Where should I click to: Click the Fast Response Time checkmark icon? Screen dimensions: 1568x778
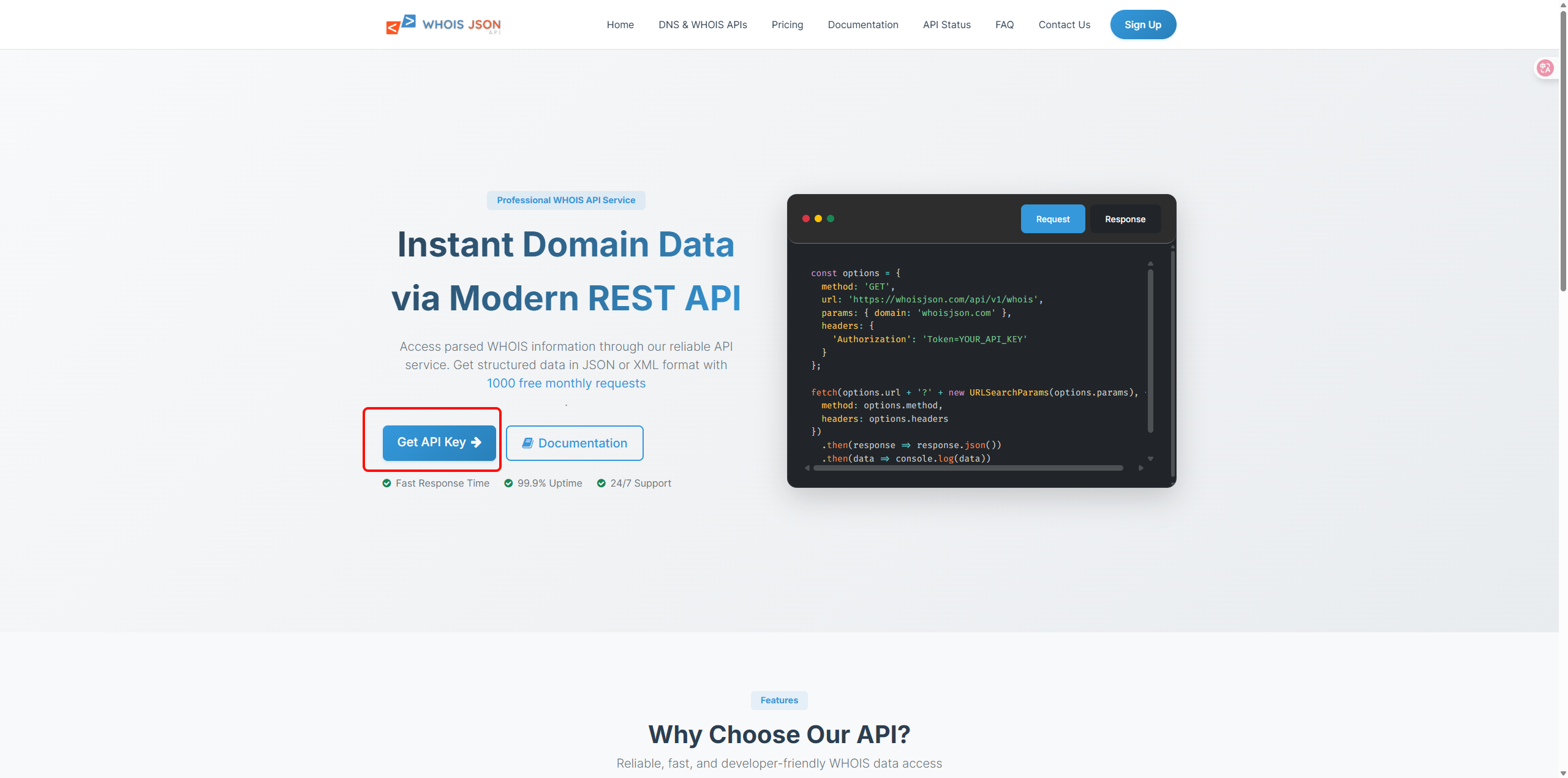(386, 483)
